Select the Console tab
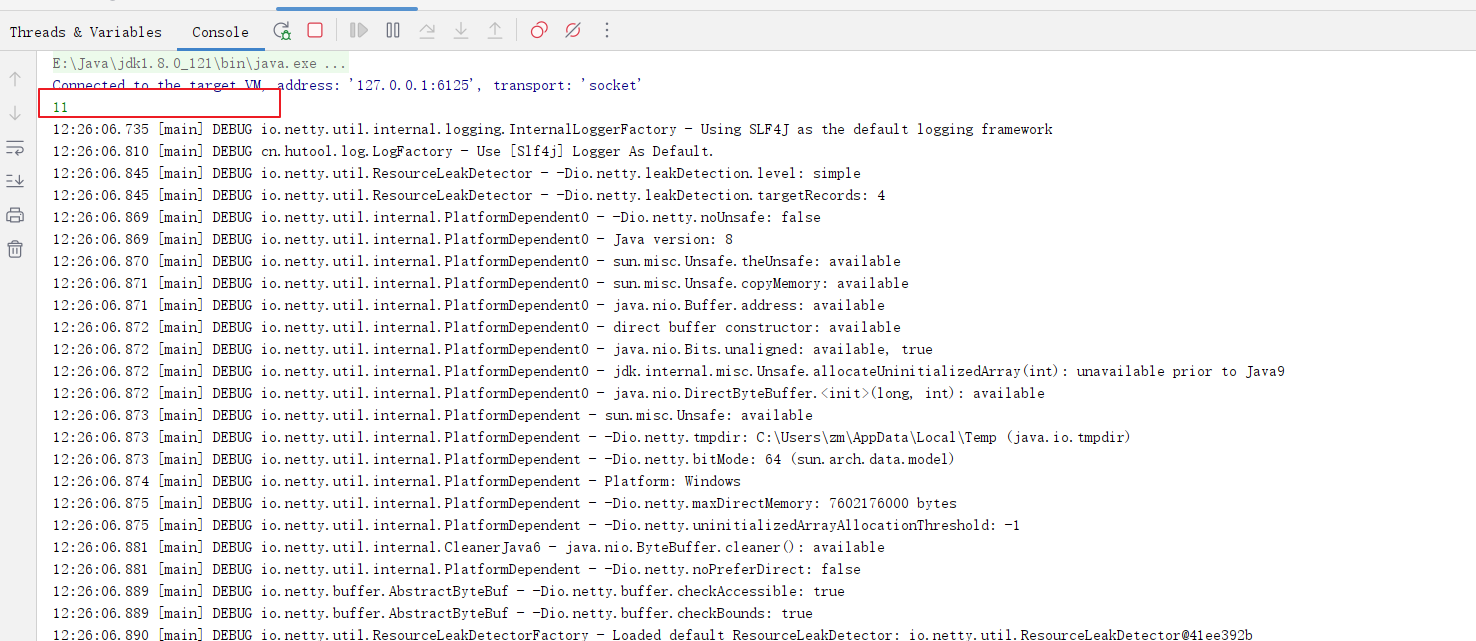 (220, 32)
